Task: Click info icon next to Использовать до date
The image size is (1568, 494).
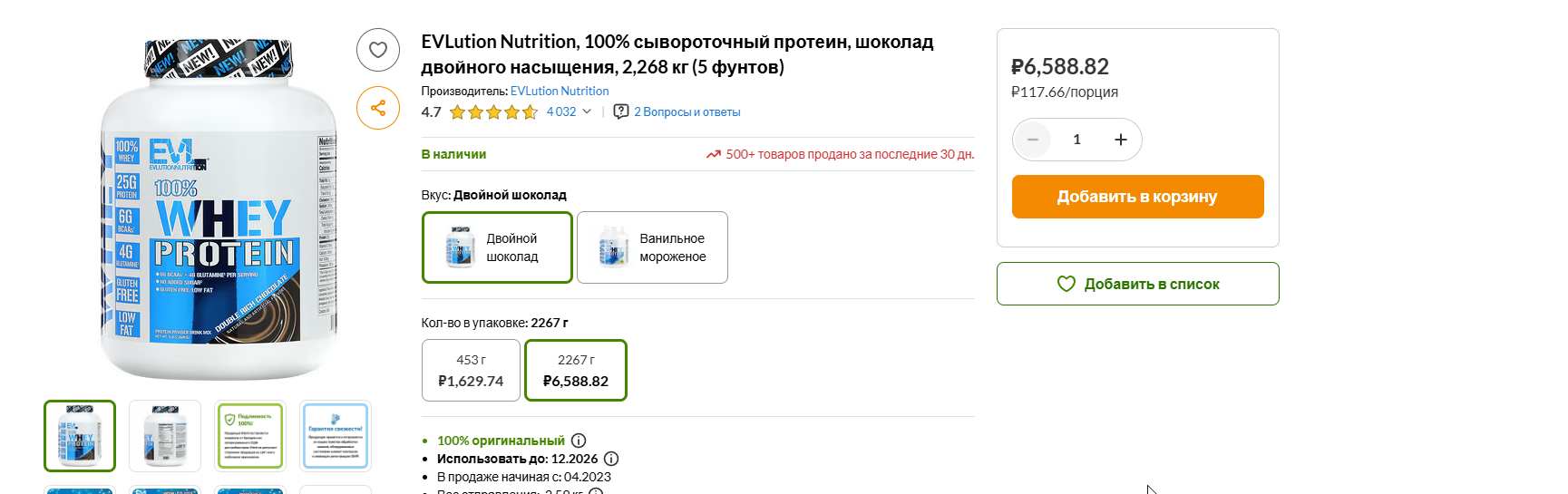Action: 611,459
